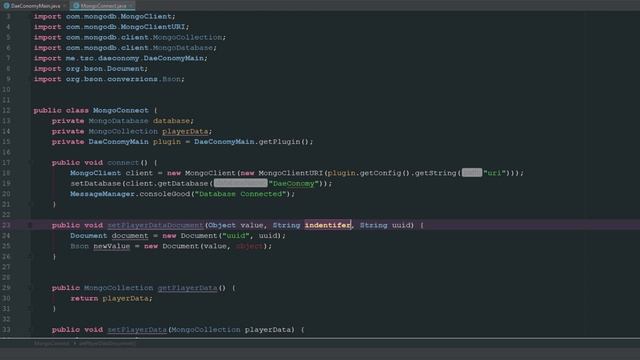
Task: Click the class icon on MongoConnect.java tab
Action: click(76, 6)
